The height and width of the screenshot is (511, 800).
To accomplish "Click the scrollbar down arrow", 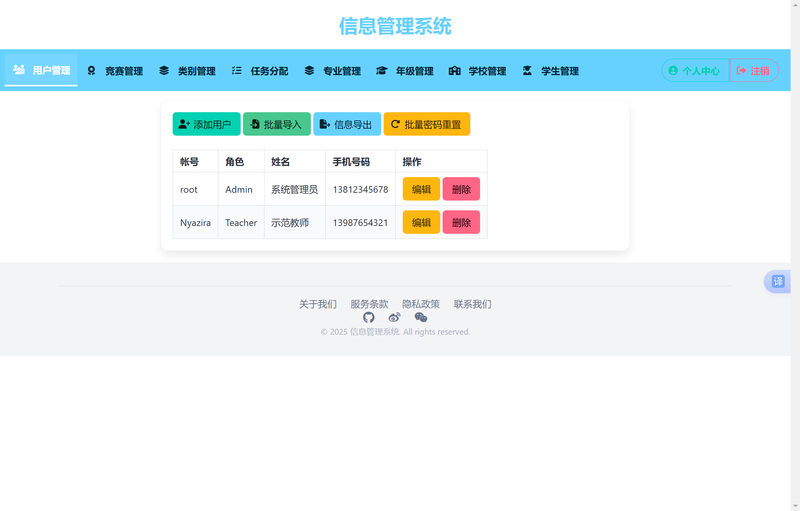I will (795, 506).
